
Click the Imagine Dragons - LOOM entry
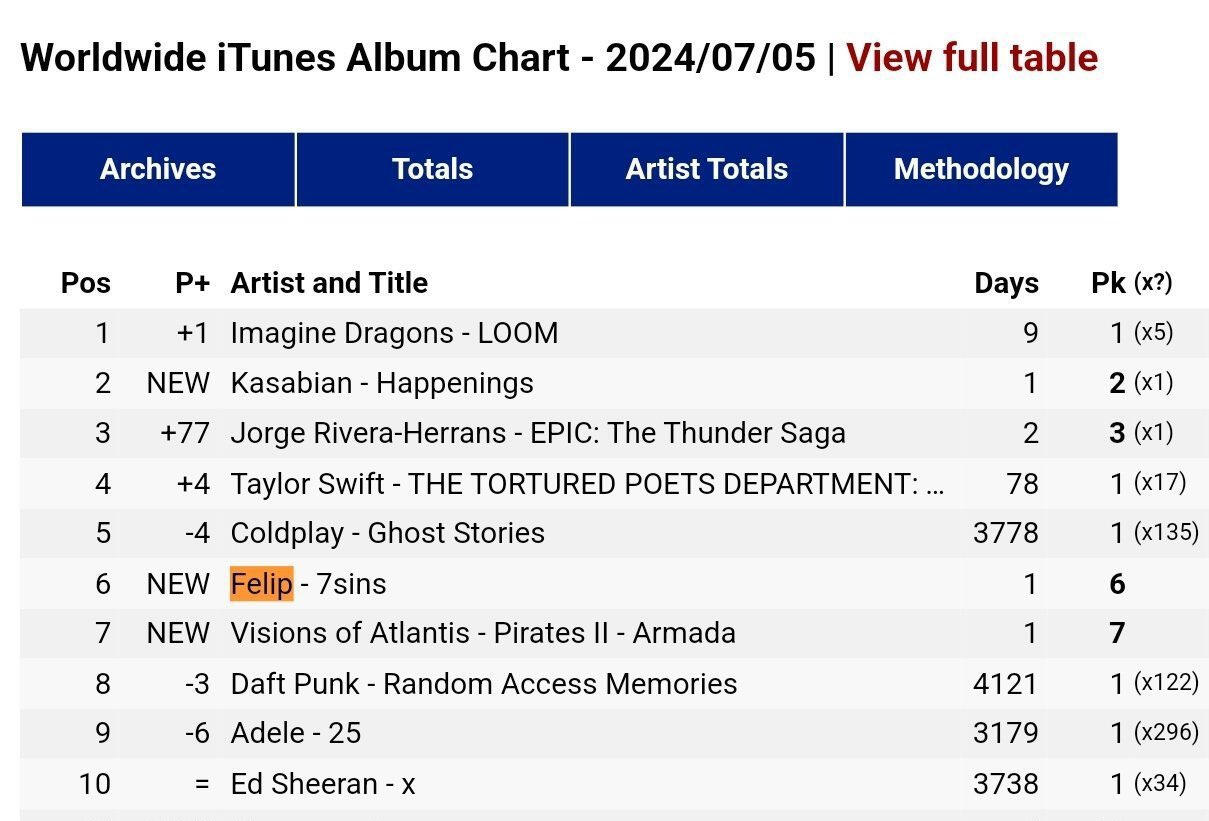click(x=394, y=333)
